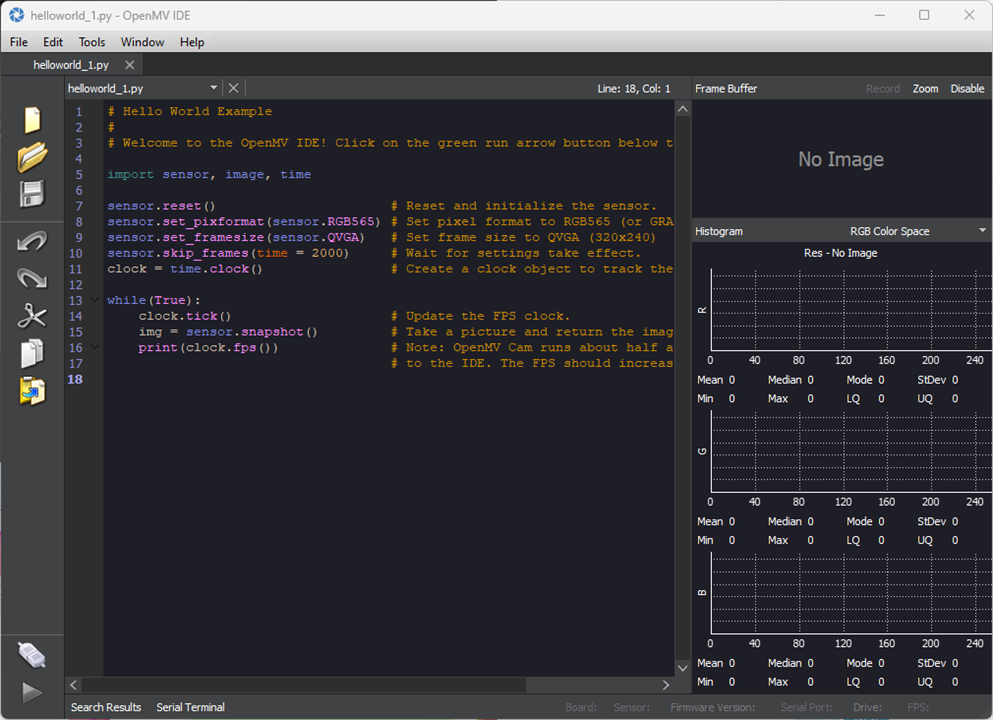Click the Histogram panel title
The height and width of the screenshot is (720, 993).
point(719,231)
